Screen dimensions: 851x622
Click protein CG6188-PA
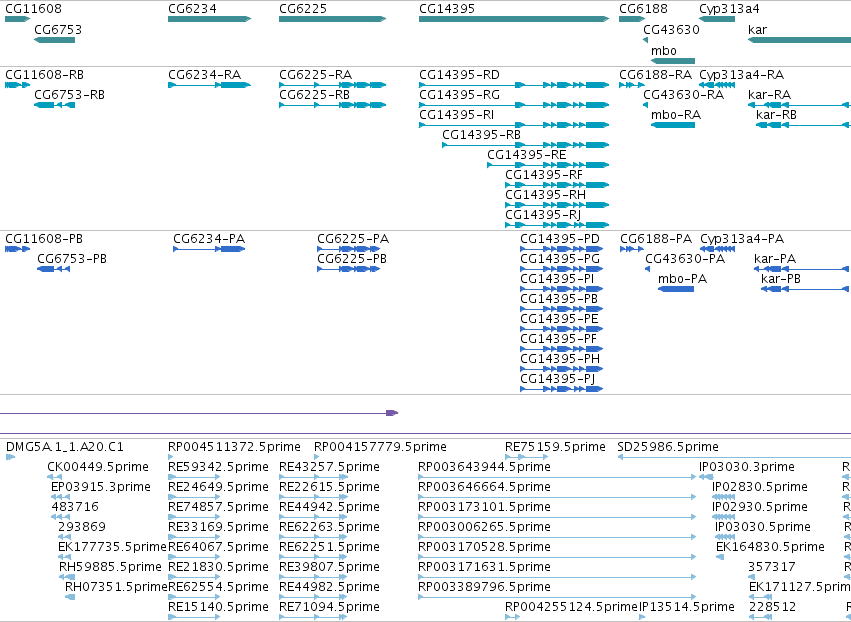(x=656, y=239)
